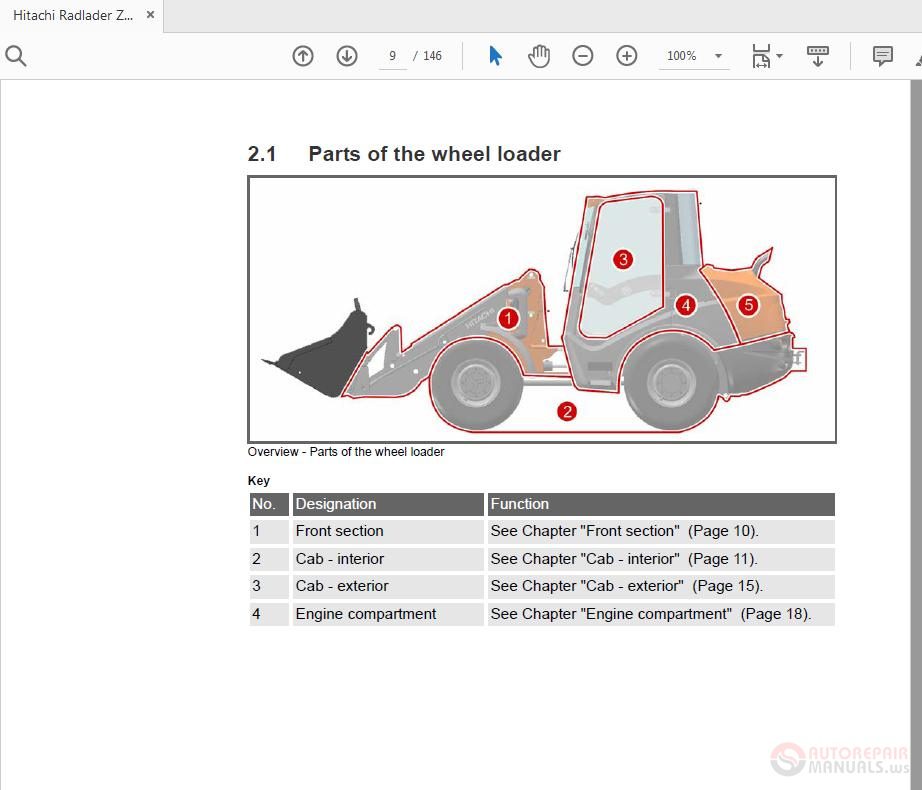Click the "Function" column header

pyautogui.click(x=661, y=504)
